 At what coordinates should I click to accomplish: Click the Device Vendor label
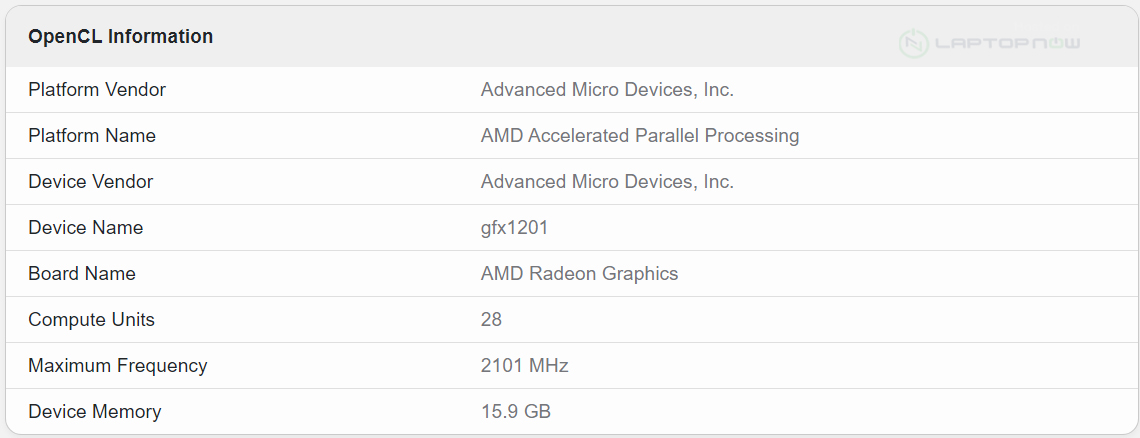(x=91, y=182)
